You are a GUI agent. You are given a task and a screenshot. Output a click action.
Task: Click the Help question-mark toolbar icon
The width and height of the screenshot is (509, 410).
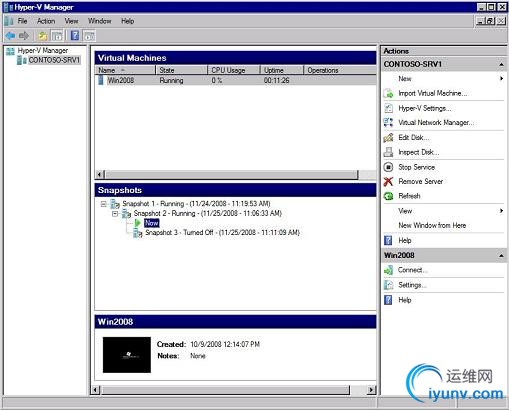tap(75, 35)
